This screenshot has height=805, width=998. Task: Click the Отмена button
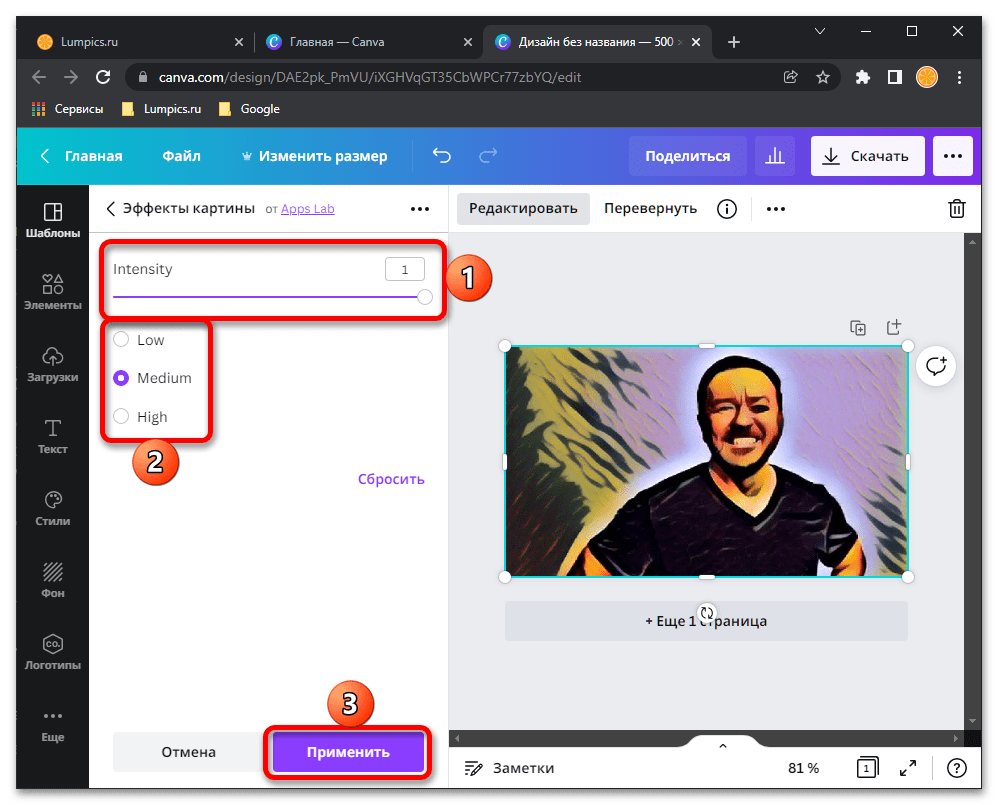(x=188, y=752)
